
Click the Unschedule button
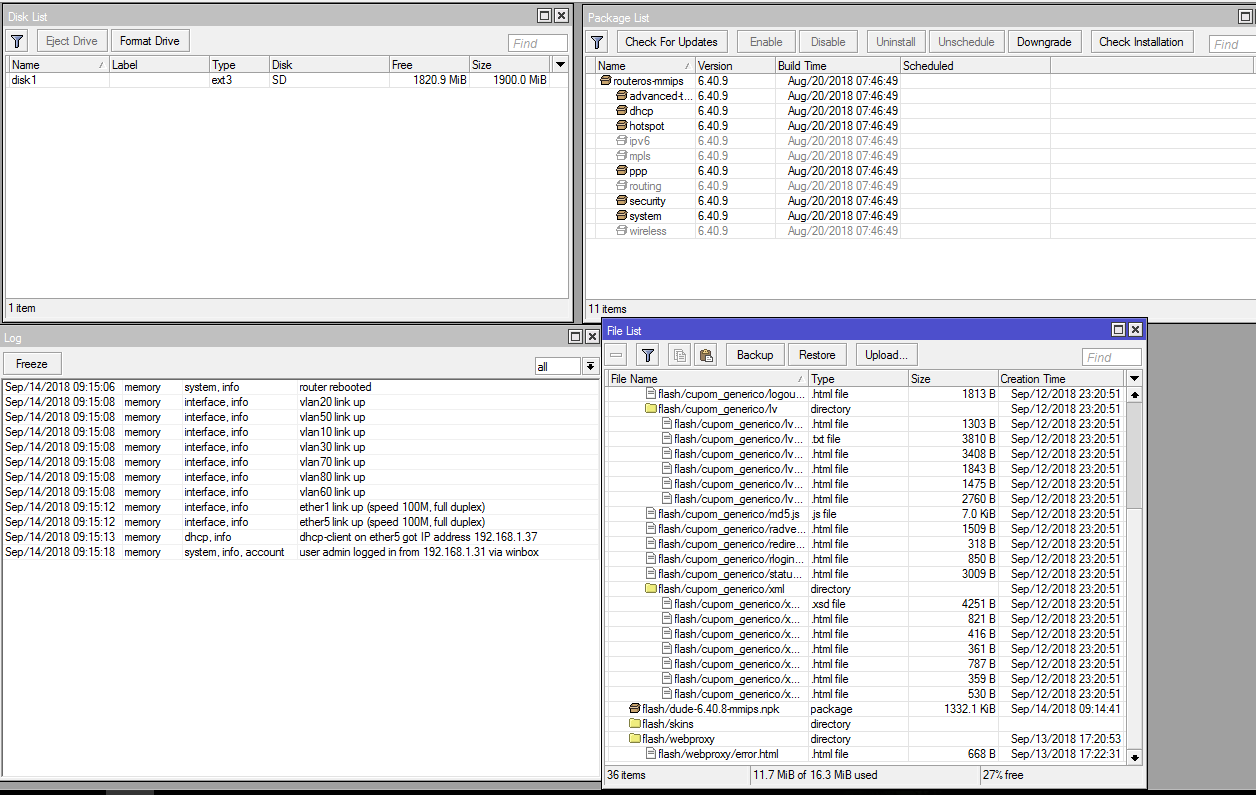(x=966, y=42)
